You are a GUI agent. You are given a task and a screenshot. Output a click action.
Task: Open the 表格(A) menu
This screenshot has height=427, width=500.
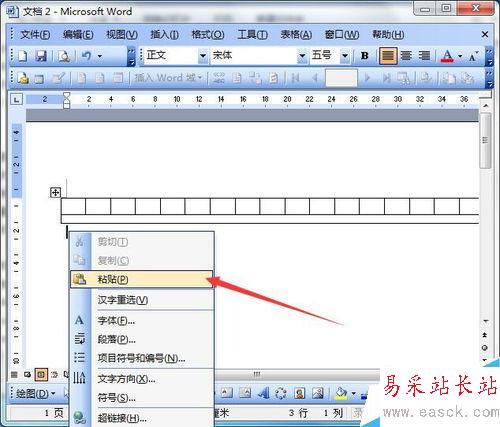click(296, 34)
